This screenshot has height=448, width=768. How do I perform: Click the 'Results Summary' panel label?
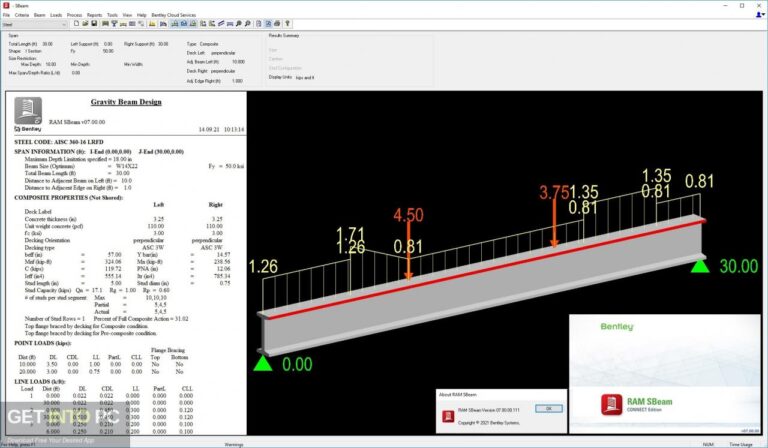pos(284,36)
